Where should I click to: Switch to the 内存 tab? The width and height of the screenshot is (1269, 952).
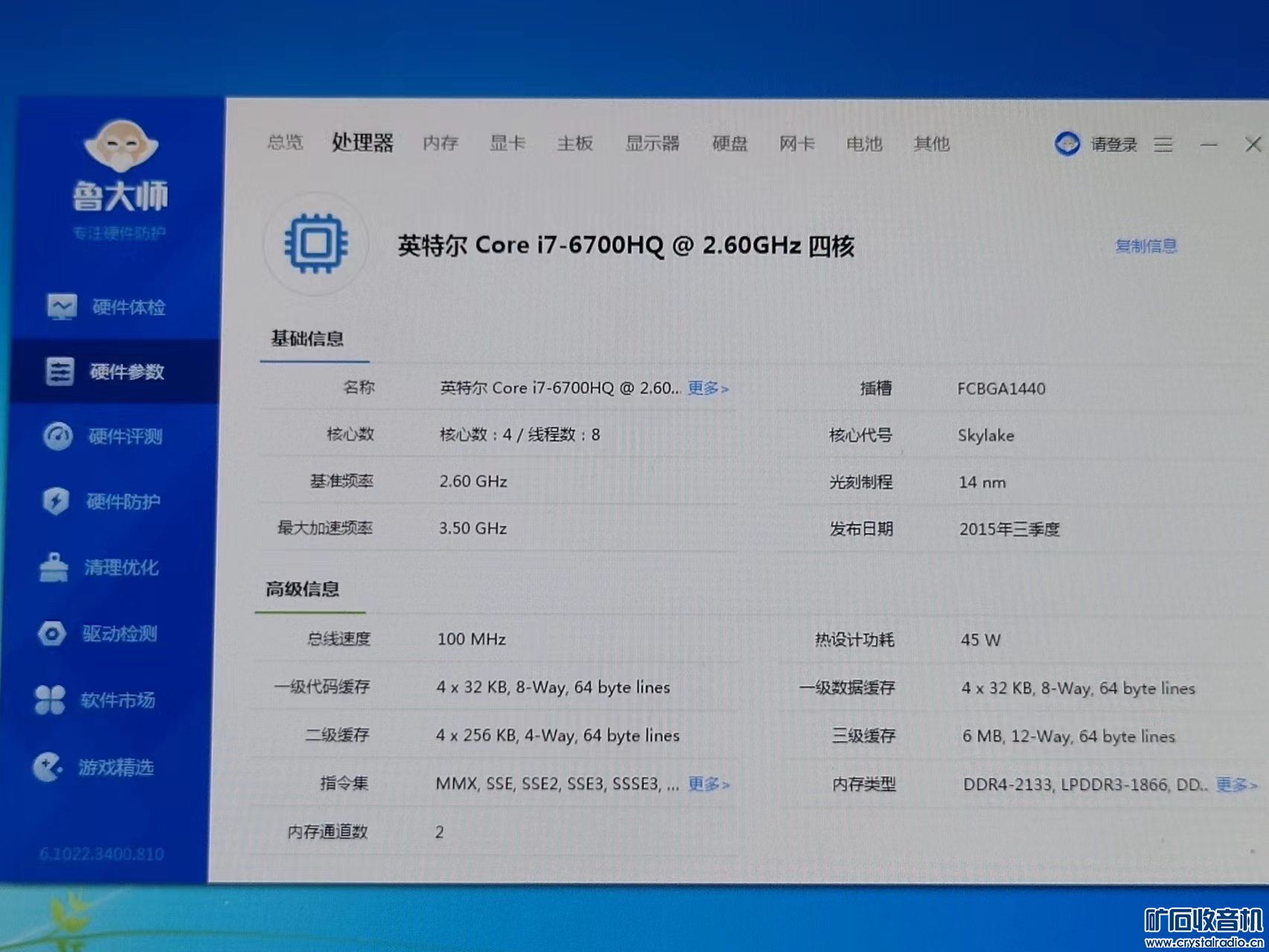440,142
